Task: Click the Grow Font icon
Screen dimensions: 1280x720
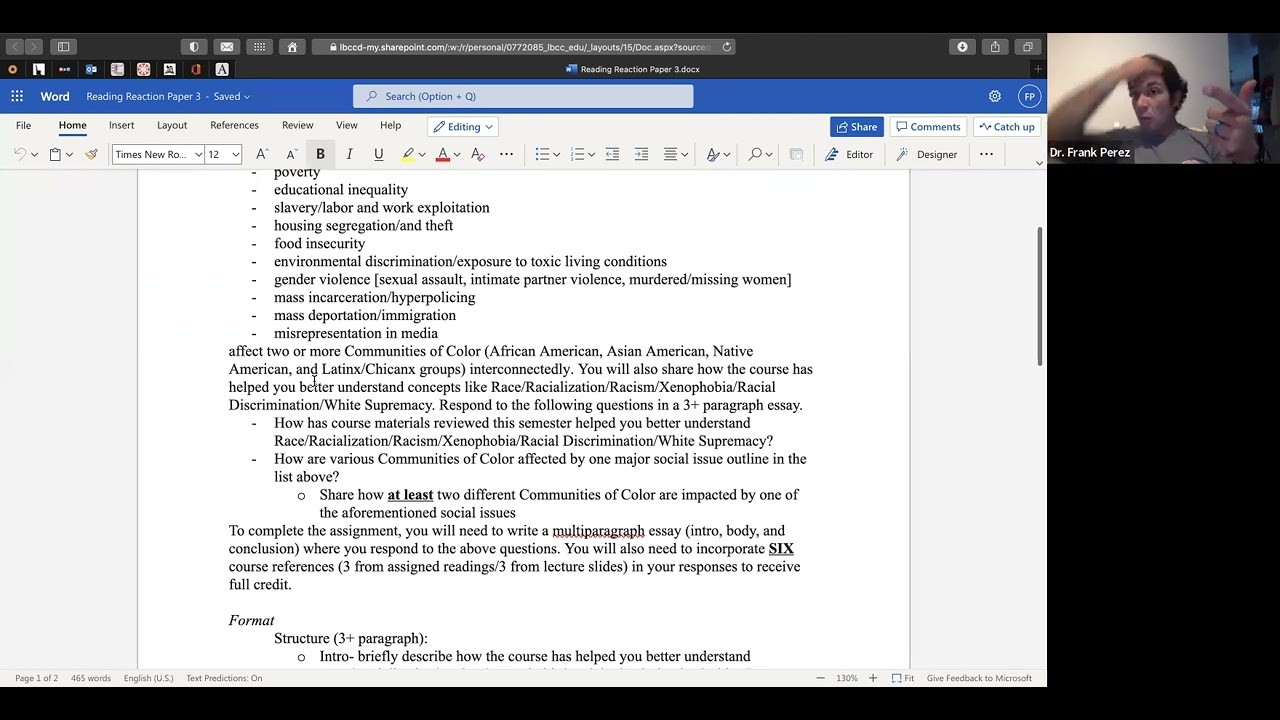Action: pyautogui.click(x=262, y=154)
